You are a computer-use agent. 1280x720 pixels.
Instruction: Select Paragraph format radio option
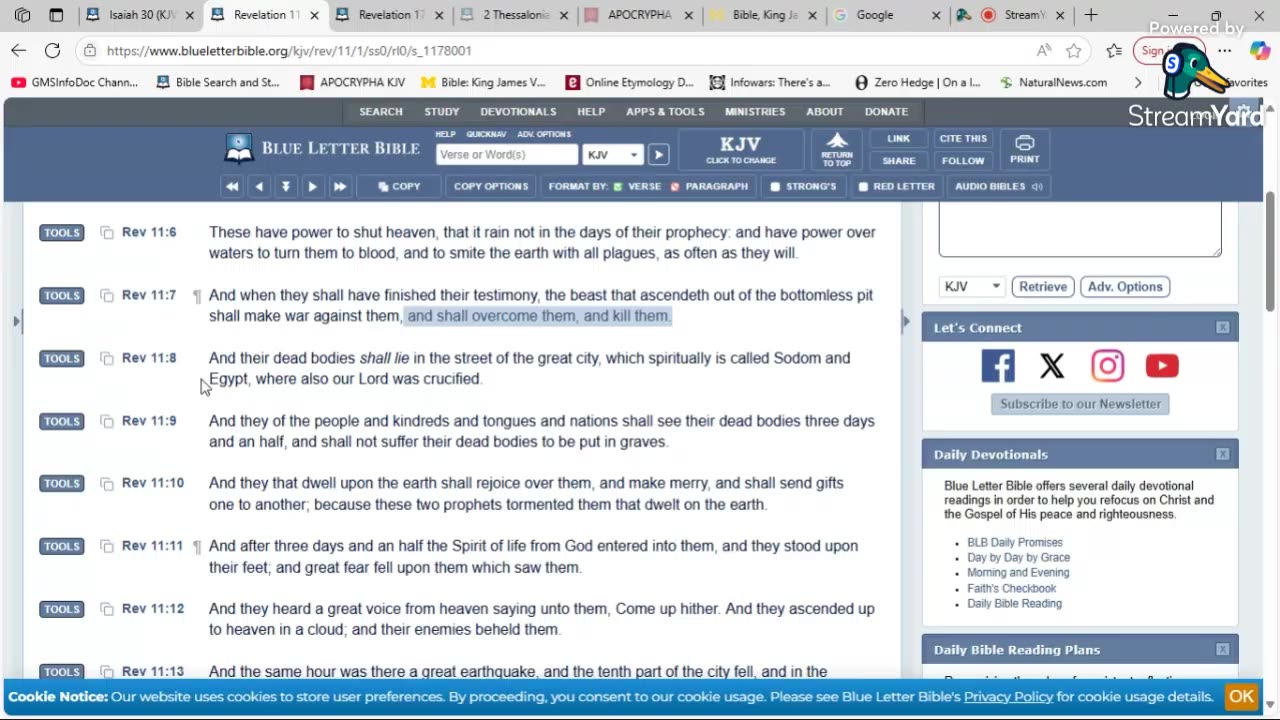[675, 186]
